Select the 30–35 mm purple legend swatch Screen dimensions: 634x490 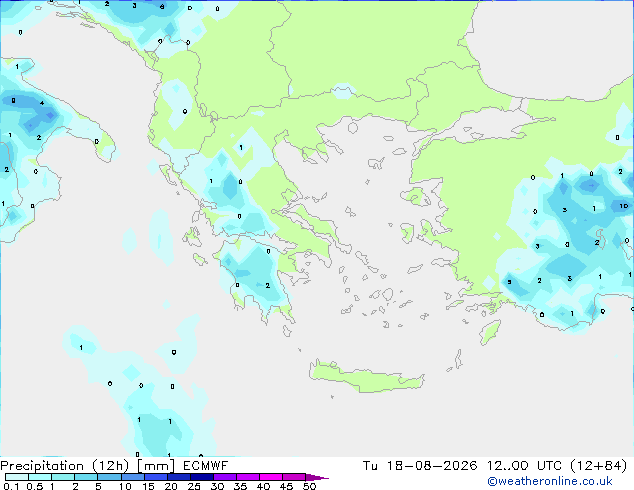[x=224, y=477]
